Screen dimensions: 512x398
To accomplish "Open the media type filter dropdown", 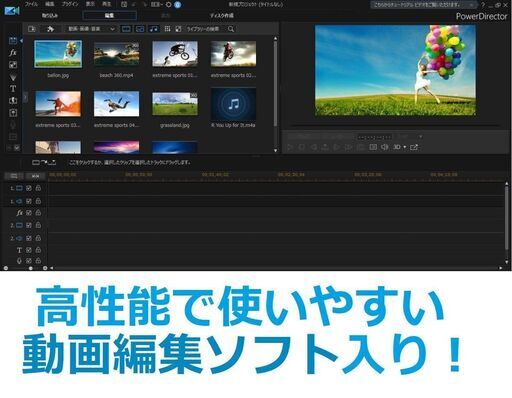I will coord(90,29).
